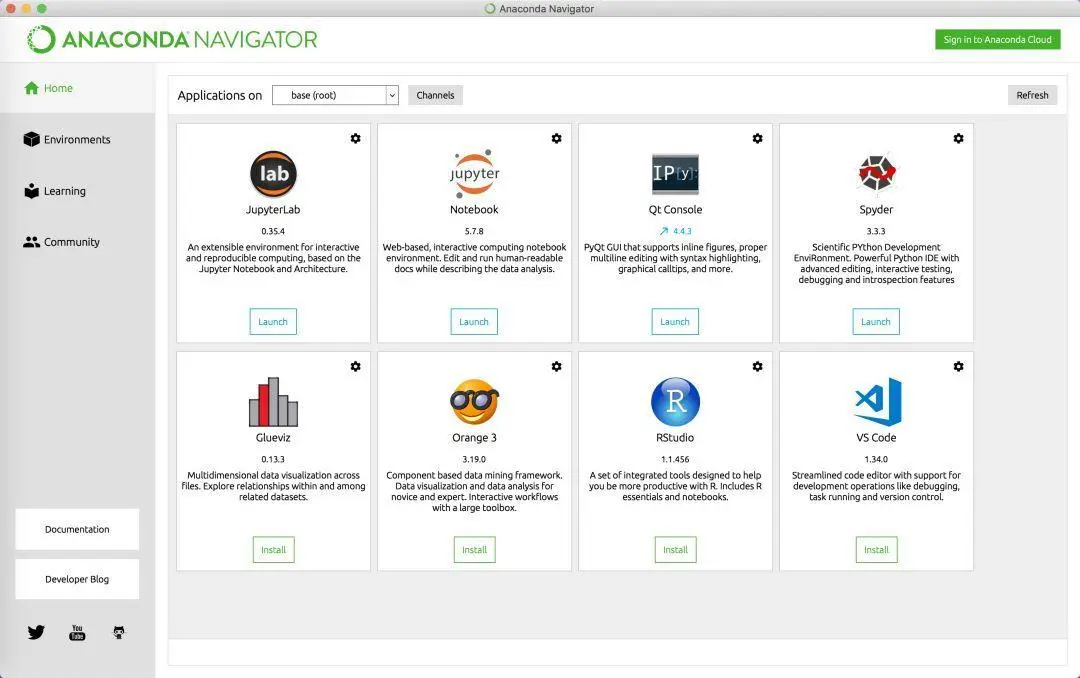Click the Orange 3 smiley logo
The image size is (1080, 678).
coord(475,402)
